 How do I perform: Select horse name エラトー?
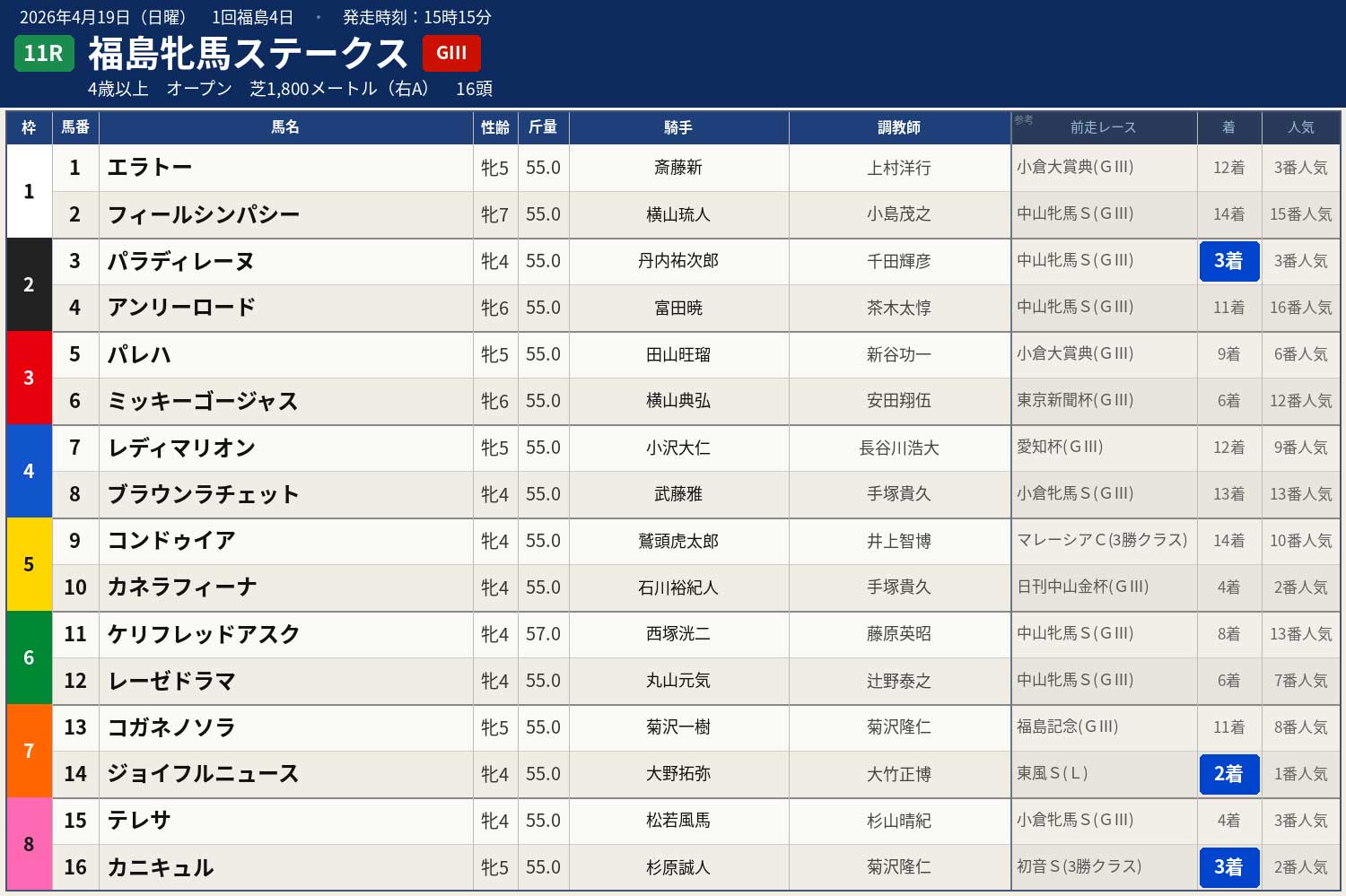coord(150,168)
